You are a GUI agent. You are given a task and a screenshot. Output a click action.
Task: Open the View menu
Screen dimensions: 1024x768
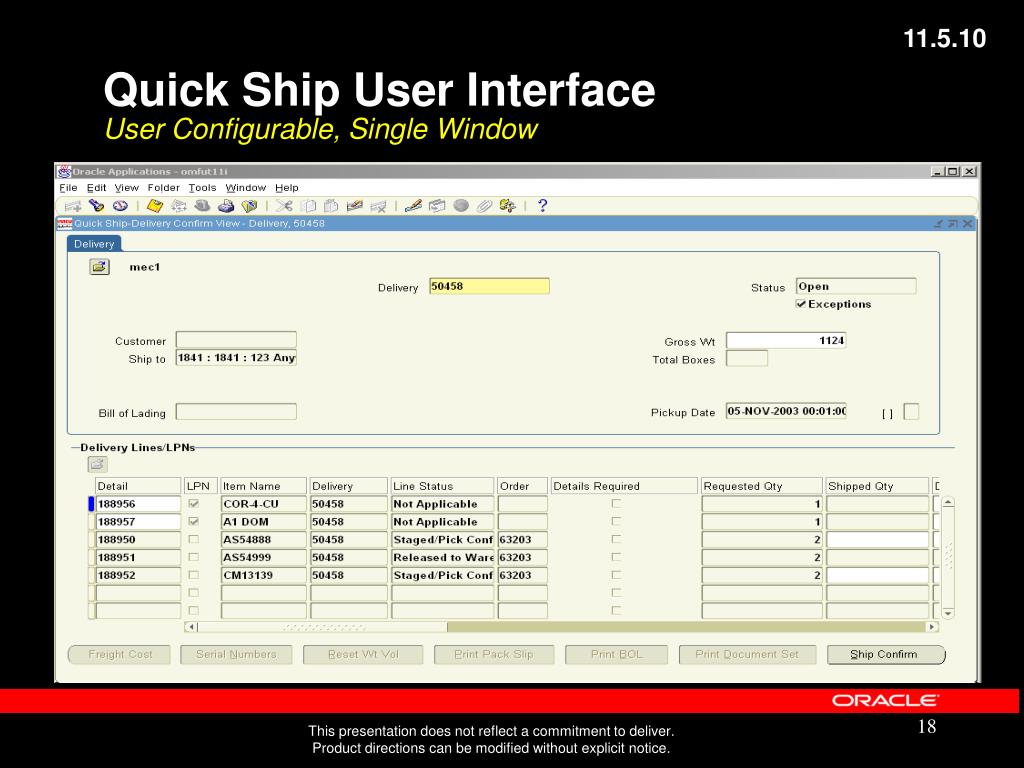coord(127,188)
